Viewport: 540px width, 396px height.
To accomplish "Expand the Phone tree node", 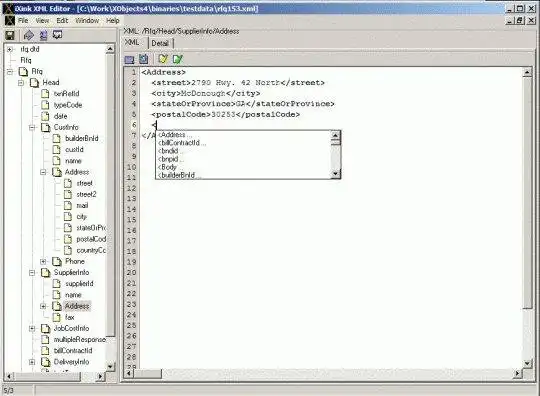I will pyautogui.click(x=43, y=261).
